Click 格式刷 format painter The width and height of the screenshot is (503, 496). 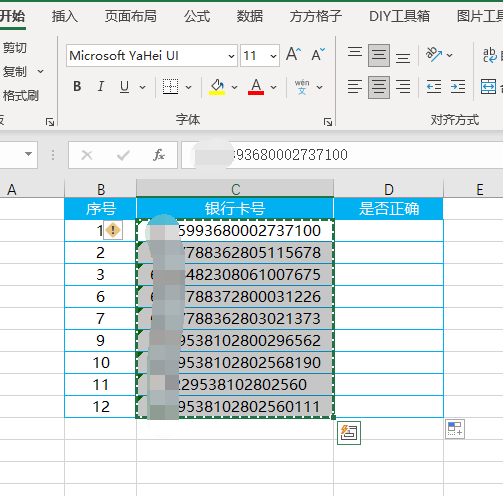pos(21,96)
